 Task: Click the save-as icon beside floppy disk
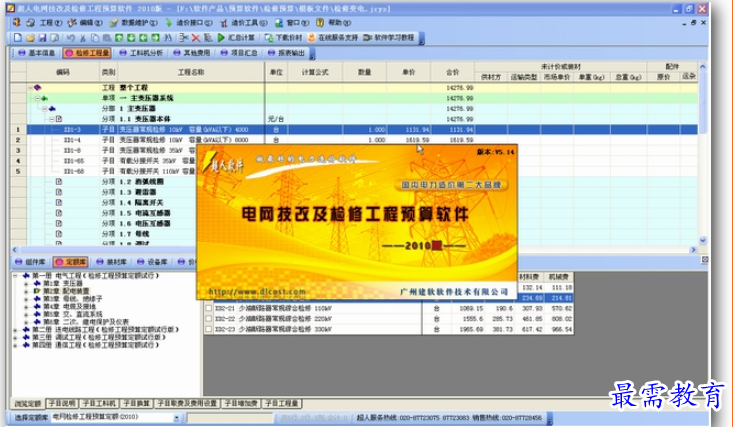tap(55, 37)
